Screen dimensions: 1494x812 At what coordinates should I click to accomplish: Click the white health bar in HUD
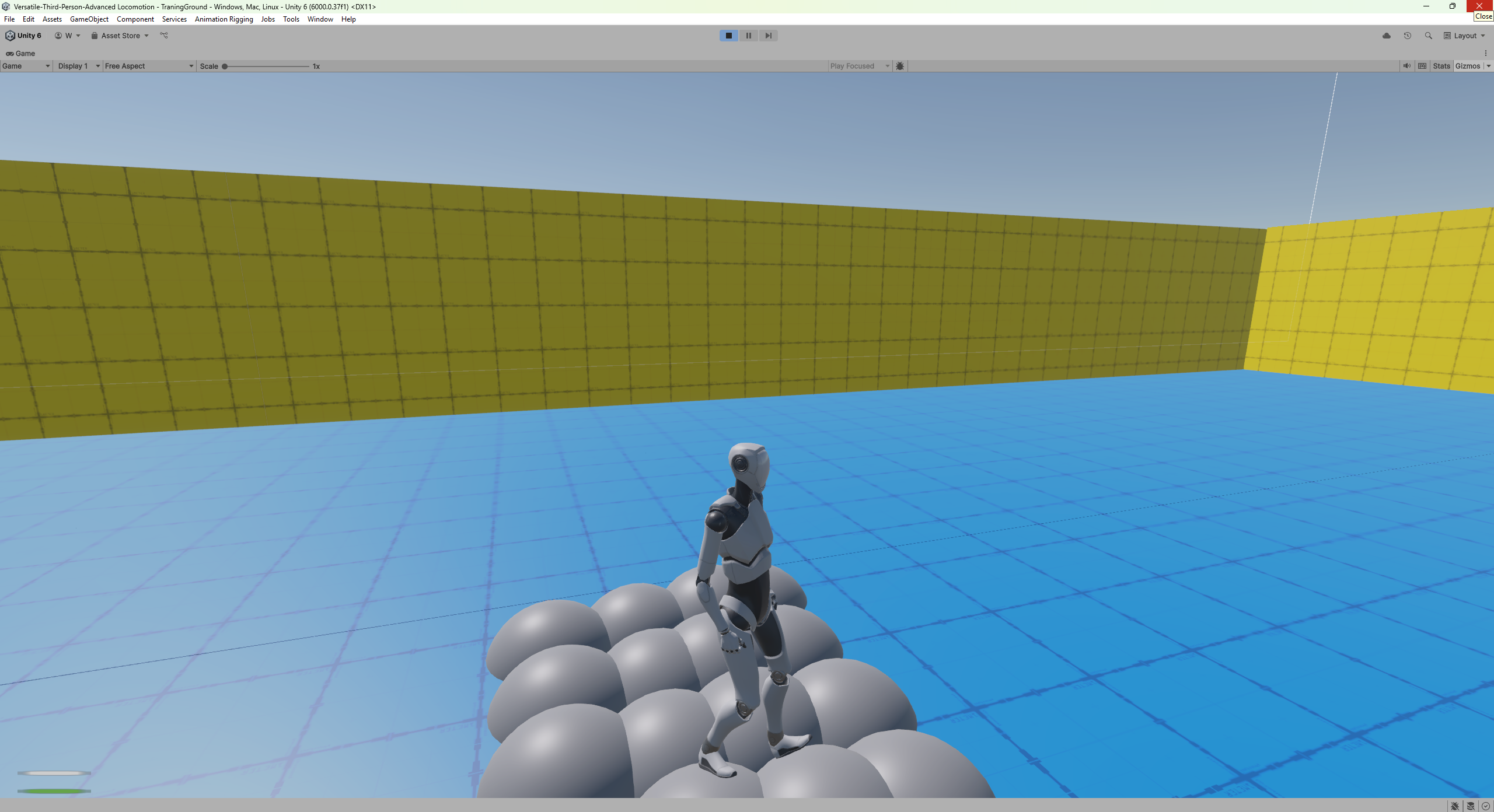[x=54, y=773]
